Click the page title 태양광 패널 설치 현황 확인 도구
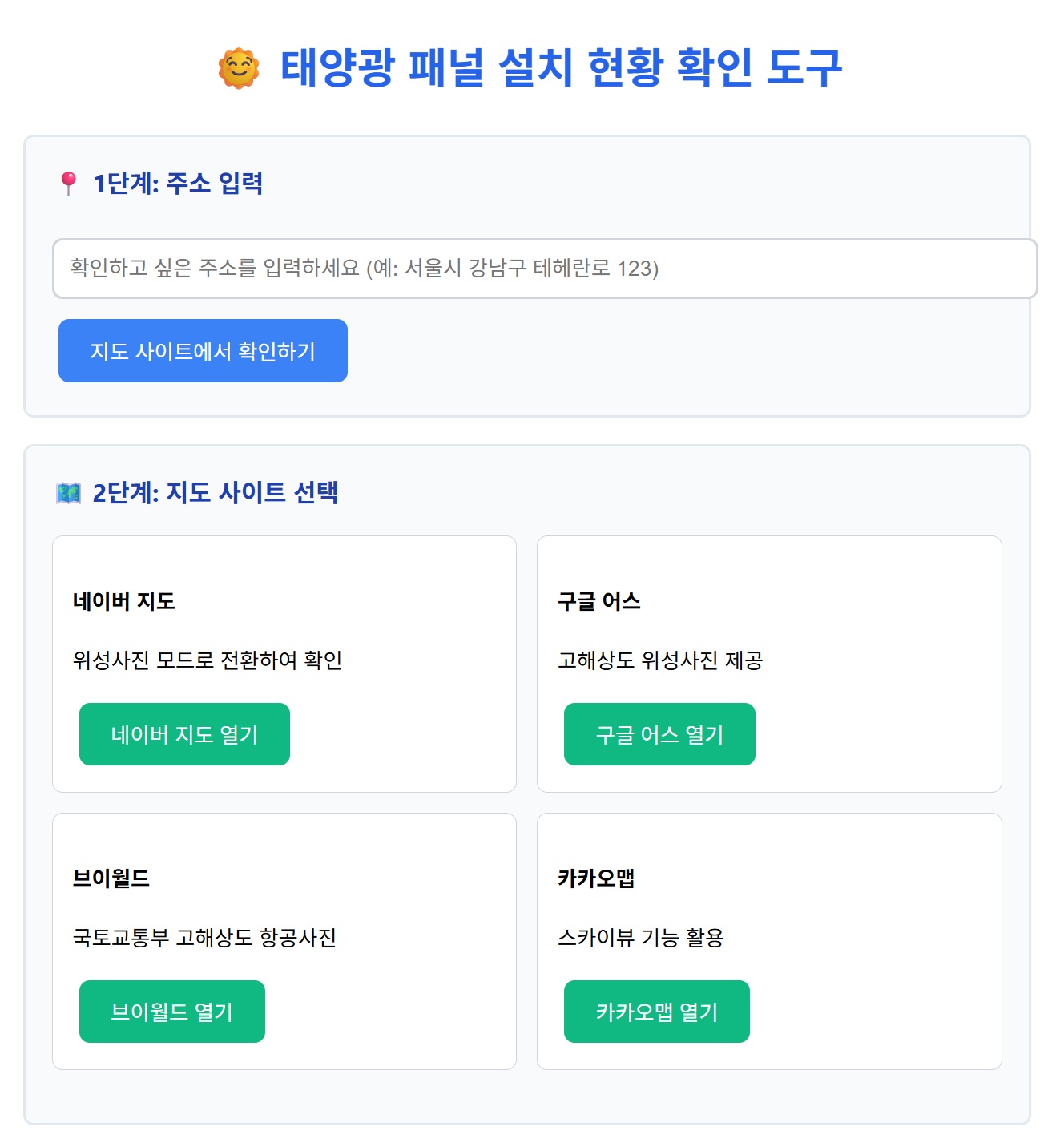The width and height of the screenshot is (1064, 1139). pyautogui.click(x=561, y=67)
